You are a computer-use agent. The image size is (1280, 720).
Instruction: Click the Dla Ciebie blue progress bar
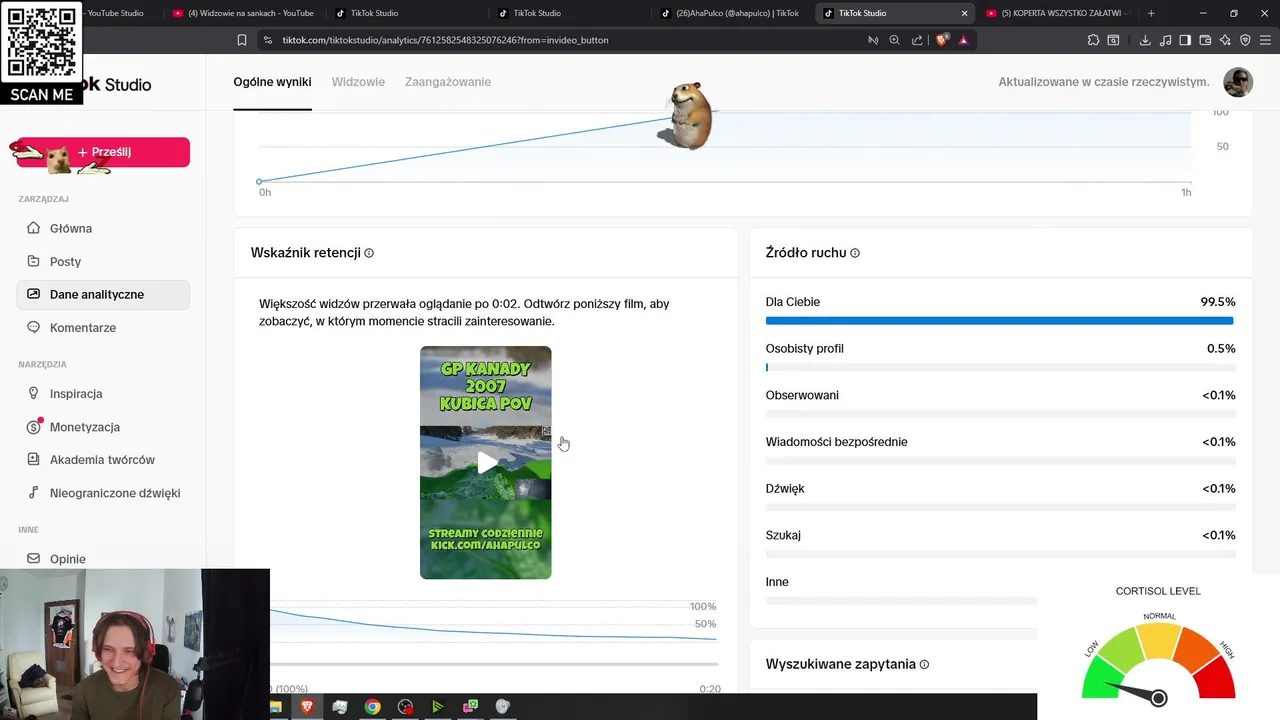(999, 321)
